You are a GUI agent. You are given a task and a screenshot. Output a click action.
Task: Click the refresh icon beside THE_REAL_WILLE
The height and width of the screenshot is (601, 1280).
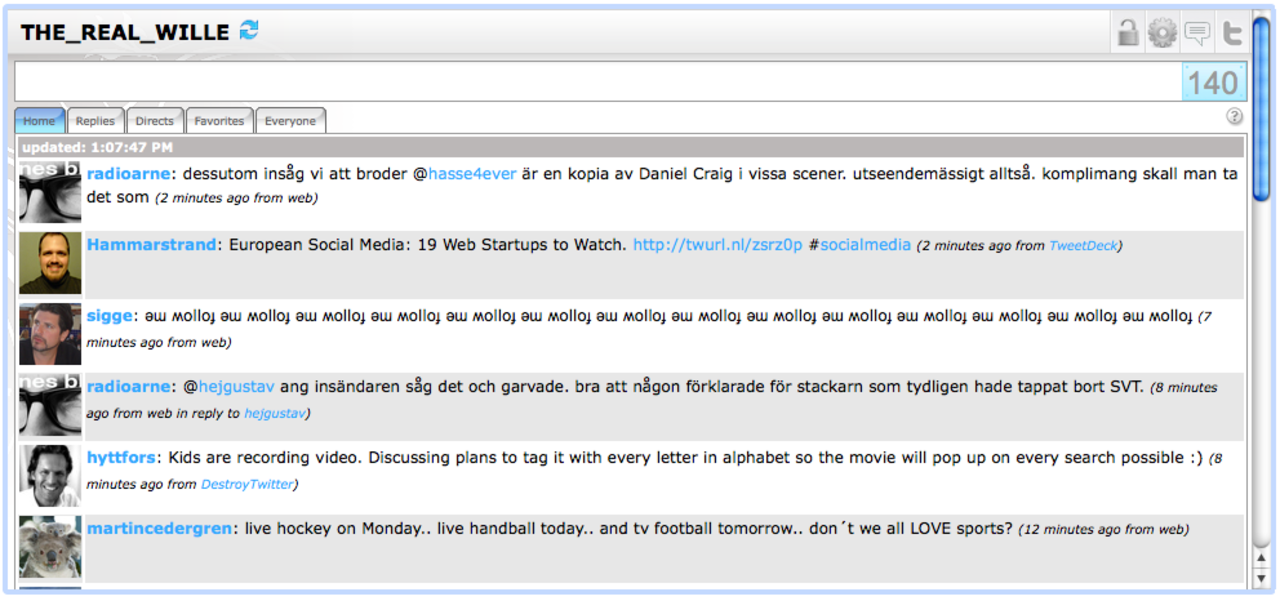pos(249,31)
